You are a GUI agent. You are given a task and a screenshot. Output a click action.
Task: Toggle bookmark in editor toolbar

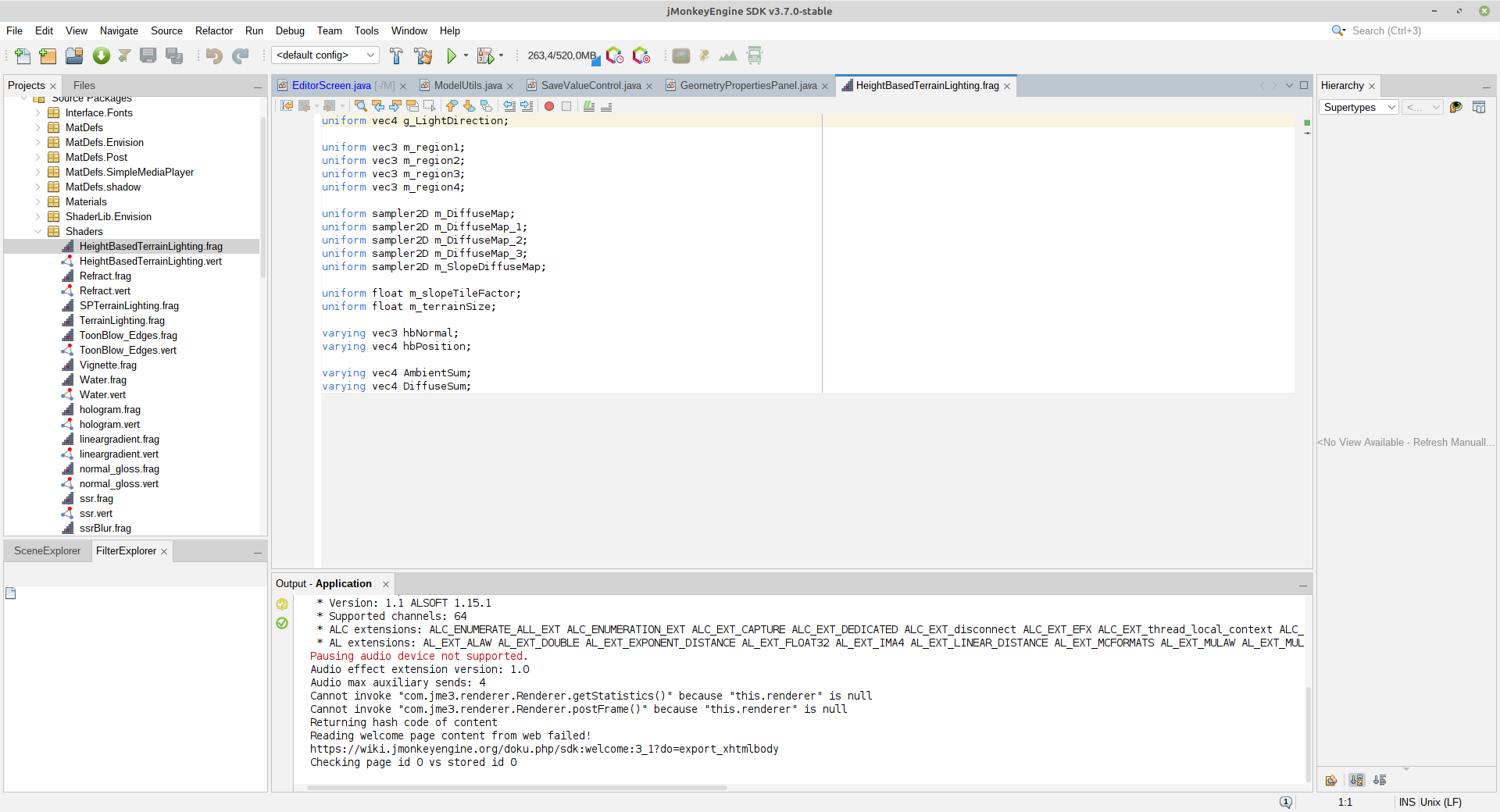[x=486, y=105]
